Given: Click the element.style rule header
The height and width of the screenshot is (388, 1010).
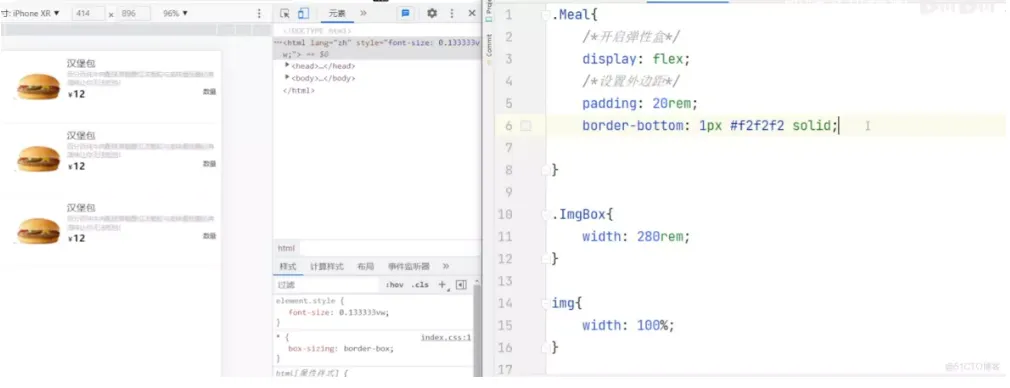Looking at the screenshot, I should [x=310, y=300].
